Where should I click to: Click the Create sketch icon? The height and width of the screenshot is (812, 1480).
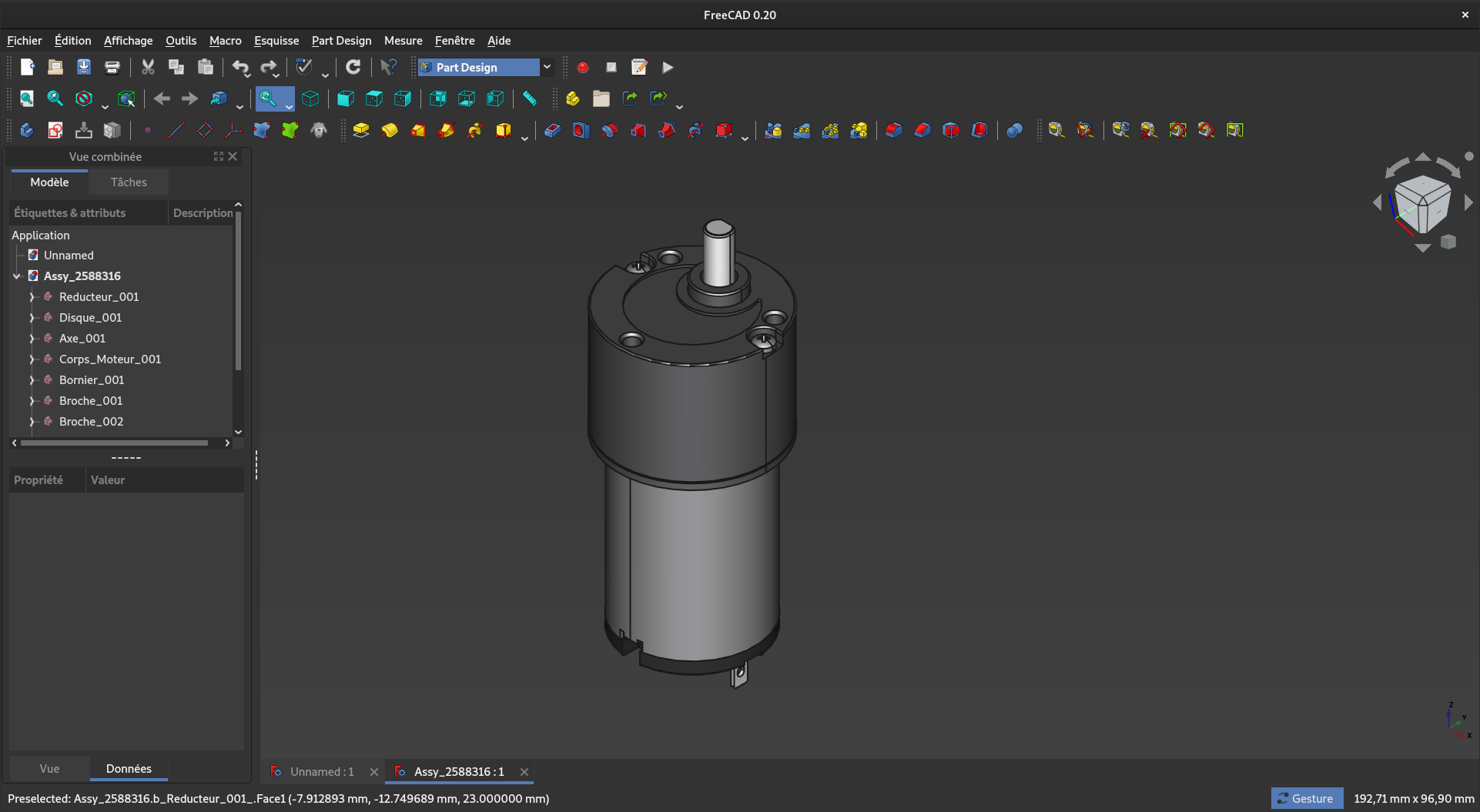pyautogui.click(x=55, y=130)
